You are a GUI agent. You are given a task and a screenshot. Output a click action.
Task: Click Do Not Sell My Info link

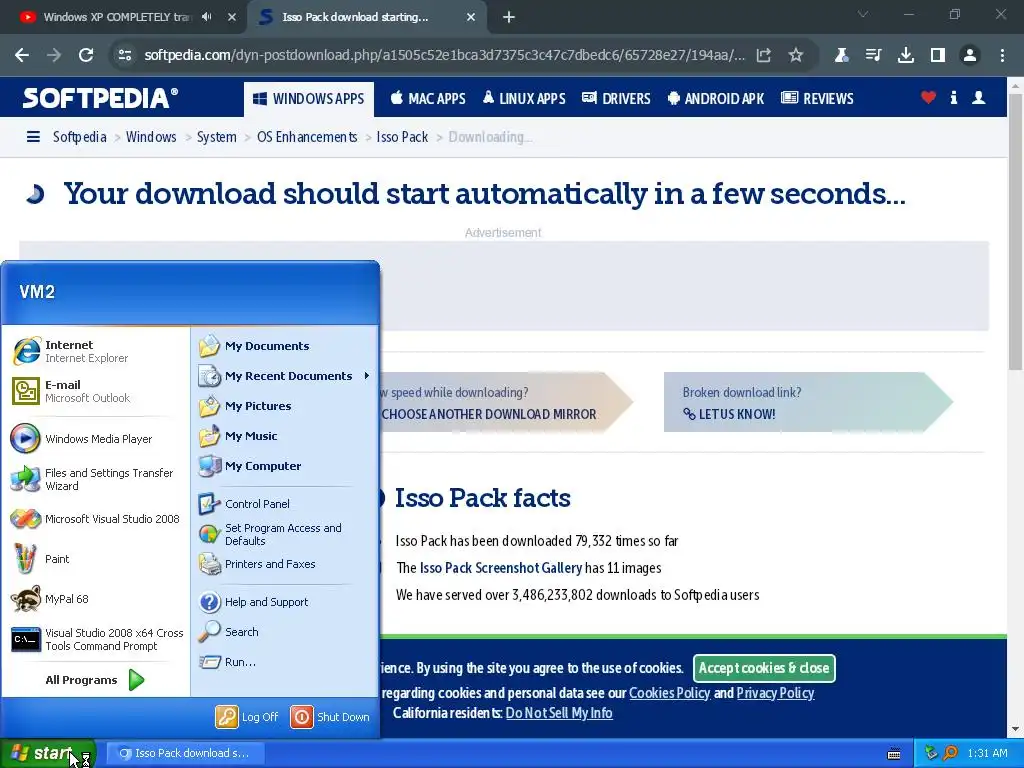click(559, 712)
